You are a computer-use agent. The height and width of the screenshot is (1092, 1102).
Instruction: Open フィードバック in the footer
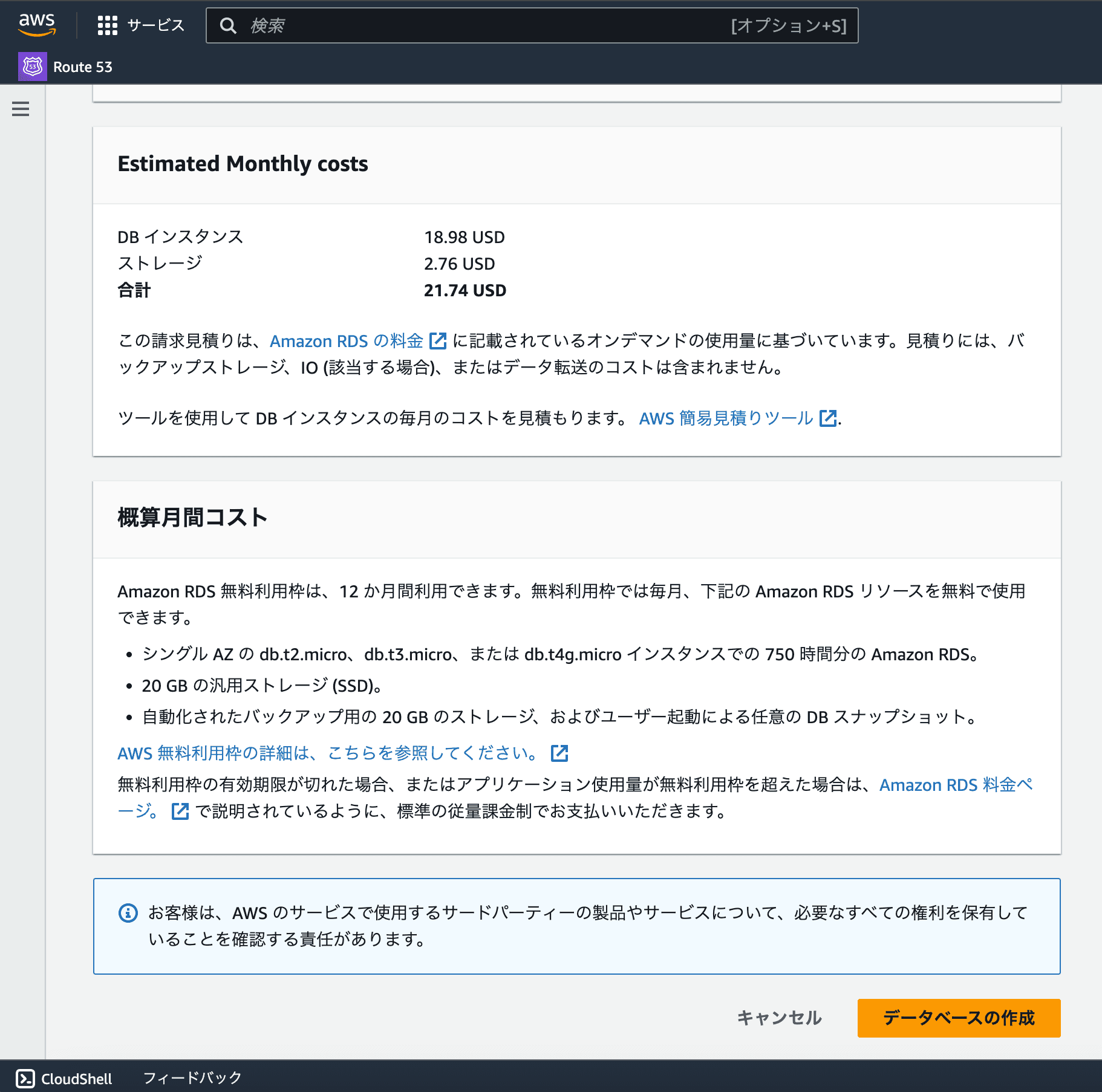(192, 1077)
